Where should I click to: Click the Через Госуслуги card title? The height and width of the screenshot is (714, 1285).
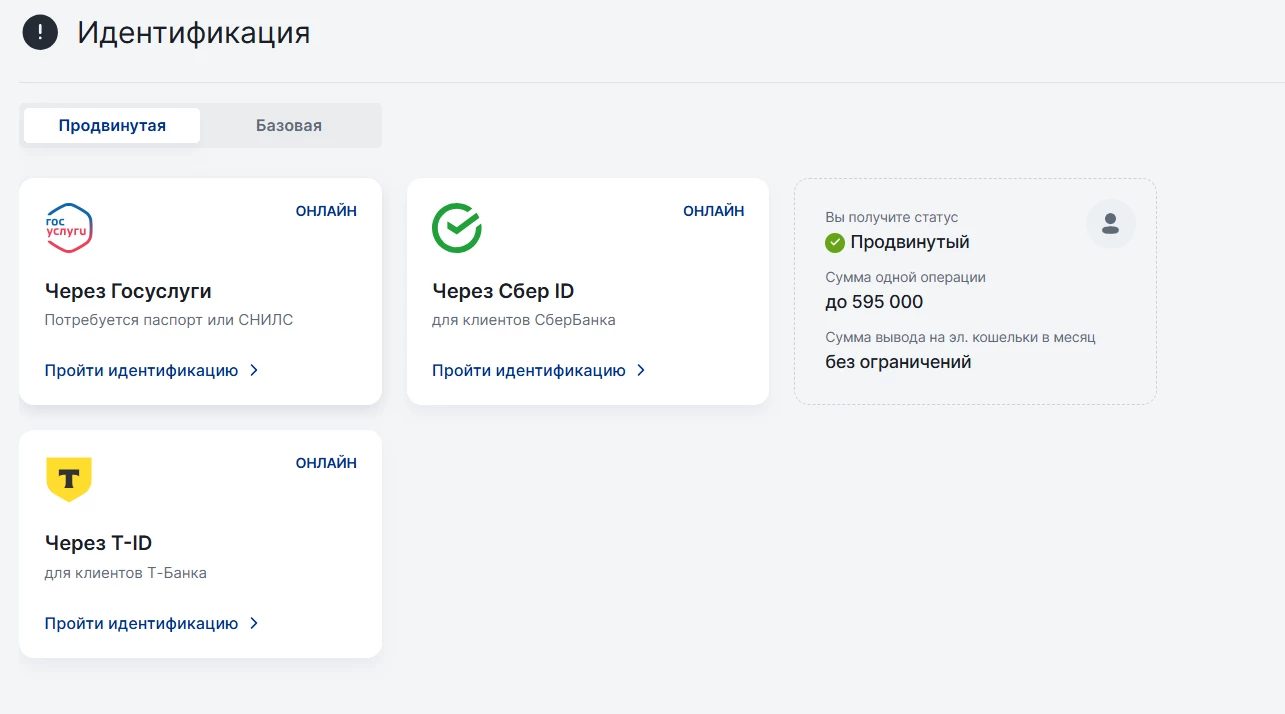click(128, 291)
